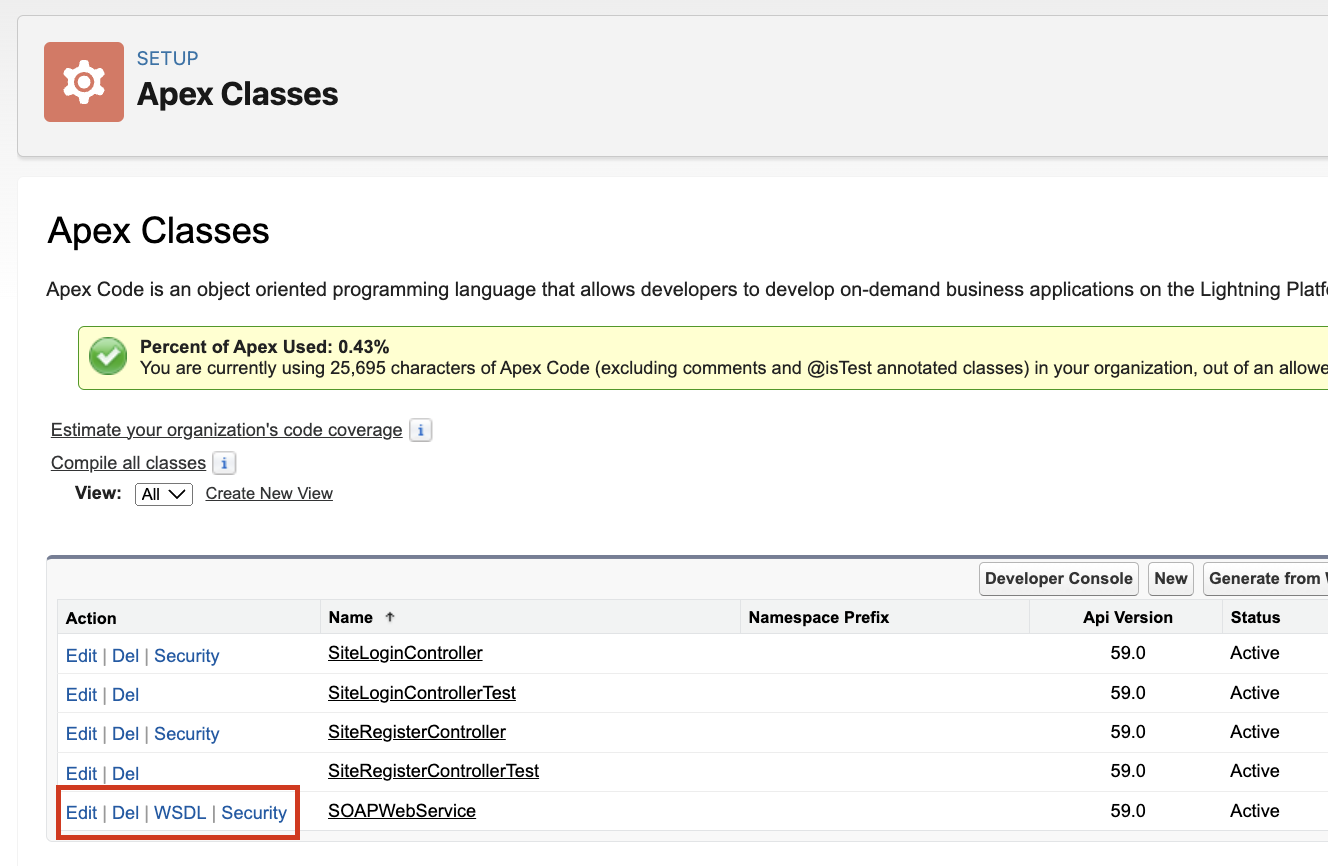Open SiteRegisterControllerTest class name link
1328x866 pixels.
click(433, 771)
